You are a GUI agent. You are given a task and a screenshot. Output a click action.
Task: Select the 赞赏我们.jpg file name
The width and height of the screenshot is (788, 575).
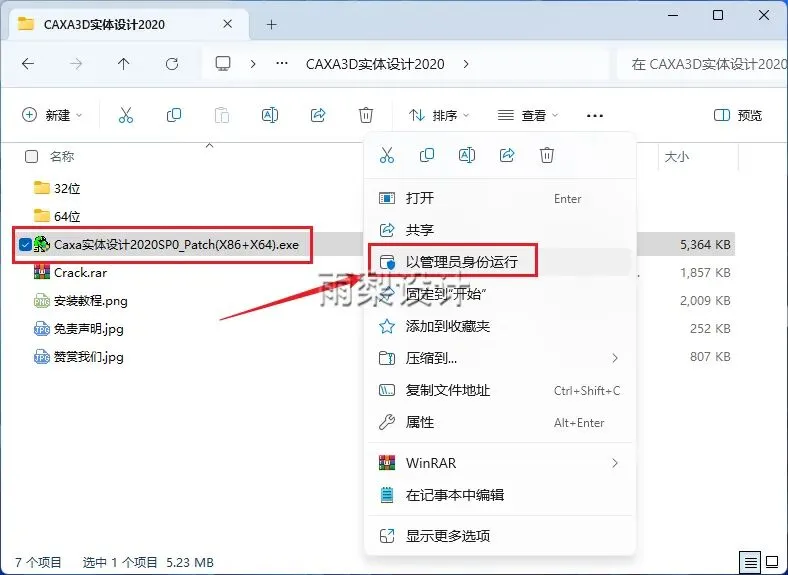[88, 357]
